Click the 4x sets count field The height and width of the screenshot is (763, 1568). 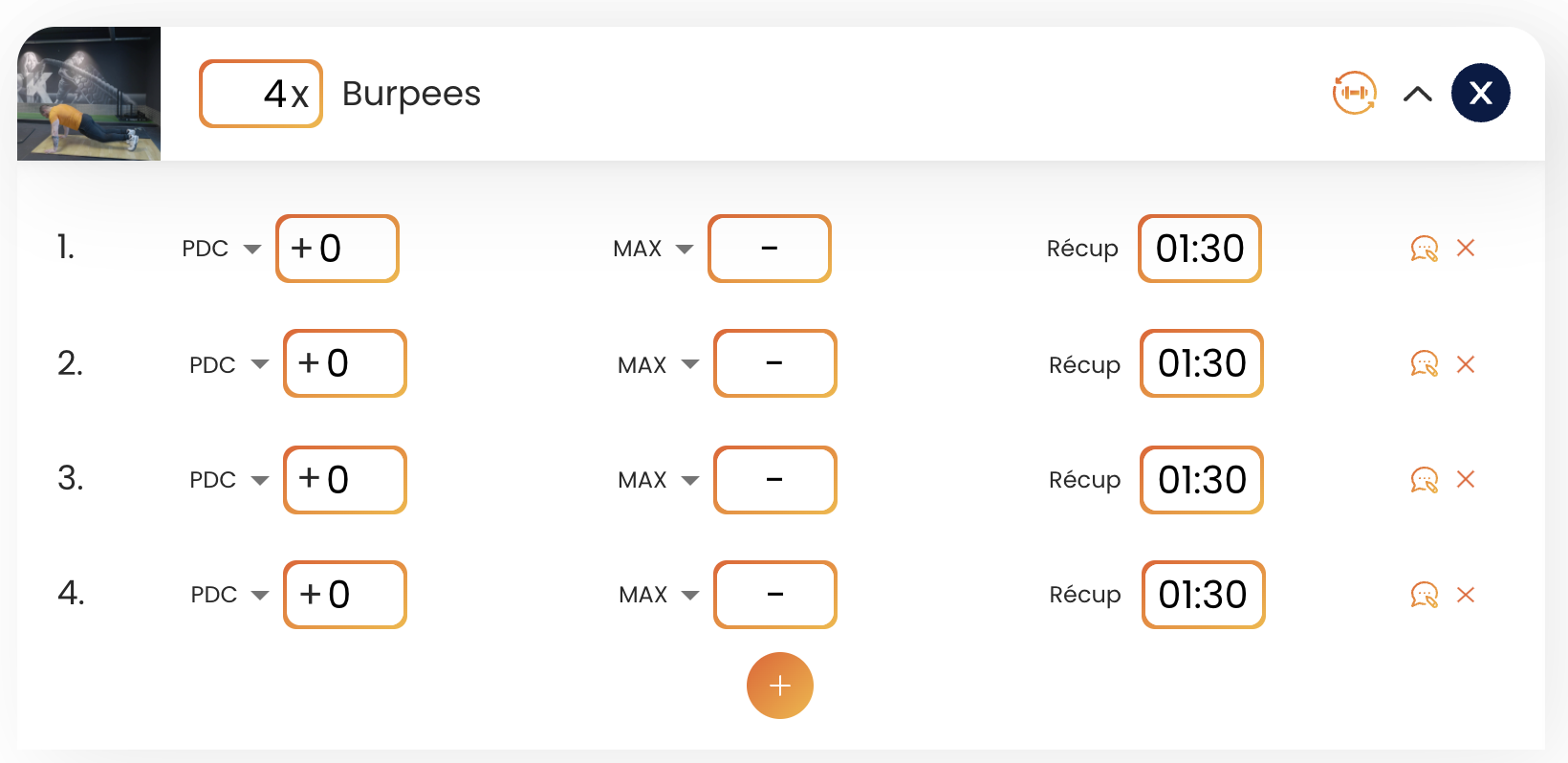pyautogui.click(x=261, y=94)
